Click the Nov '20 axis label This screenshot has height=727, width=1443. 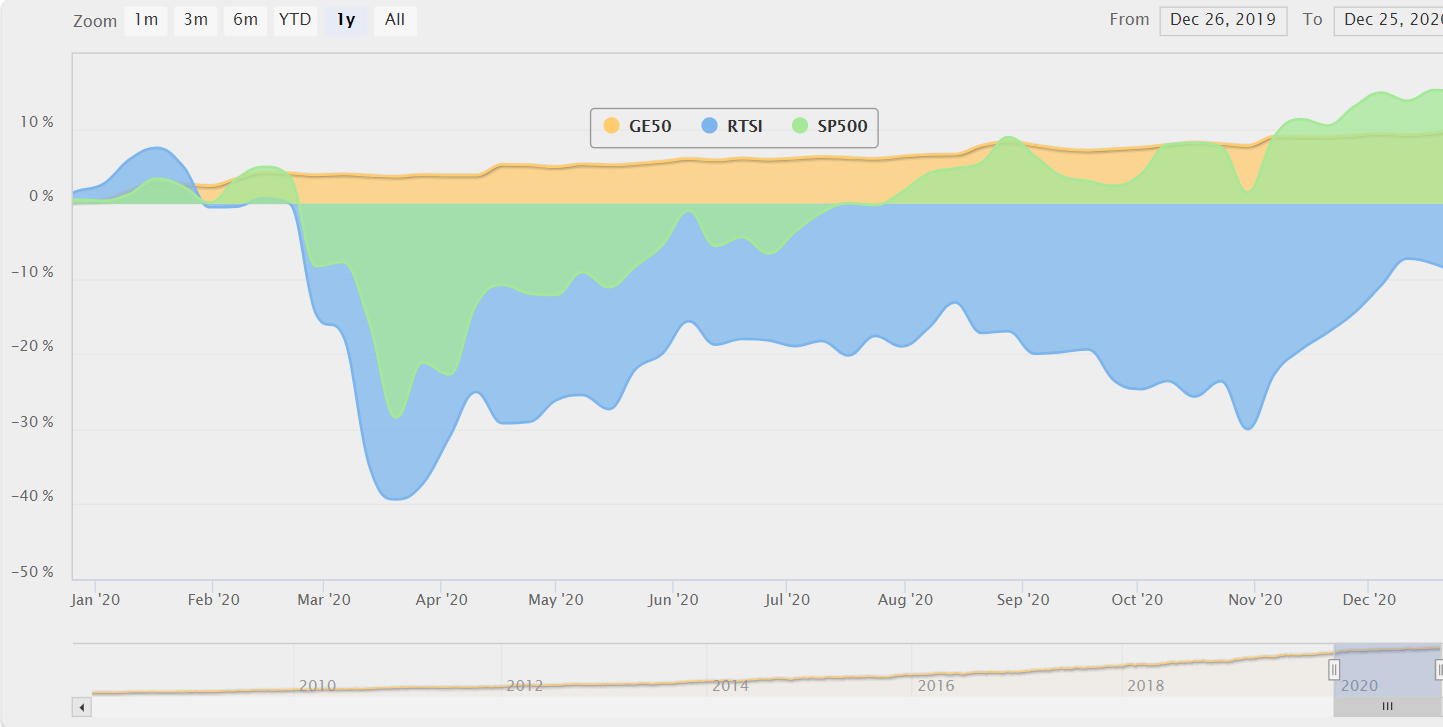pyautogui.click(x=1255, y=600)
